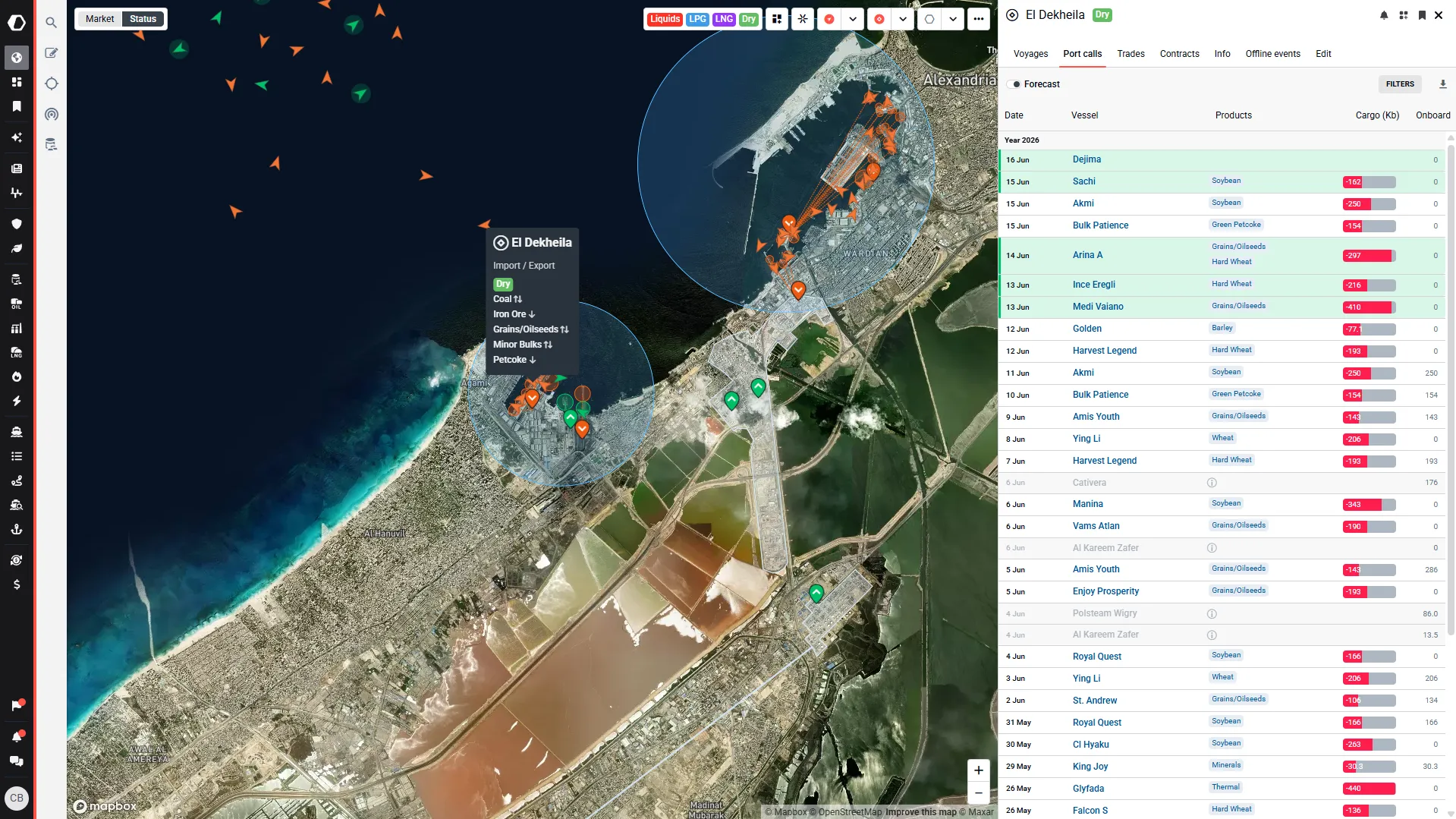Zoom in the map with the plus button
Viewport: 1456px width, 819px height.
click(x=979, y=770)
